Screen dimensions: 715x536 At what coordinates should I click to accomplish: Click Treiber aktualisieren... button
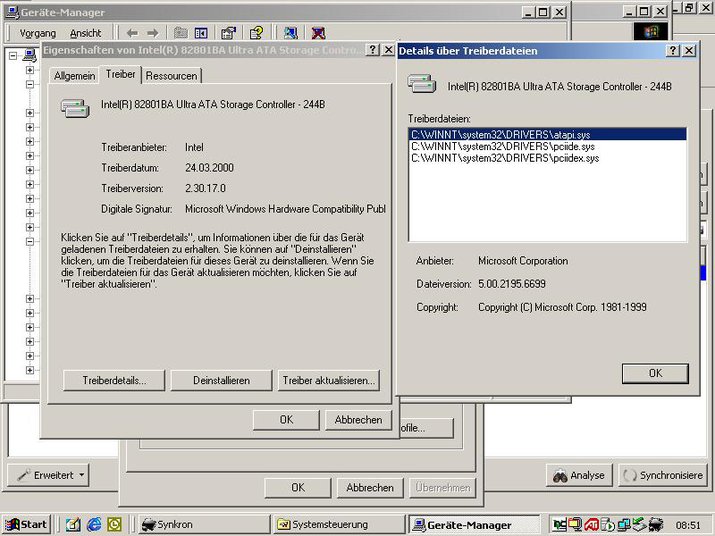pyautogui.click(x=328, y=380)
